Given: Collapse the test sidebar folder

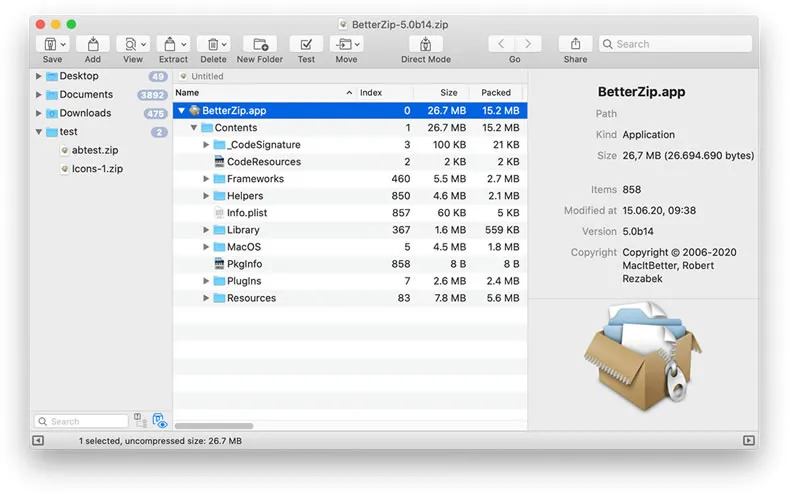Looking at the screenshot, I should (x=38, y=132).
